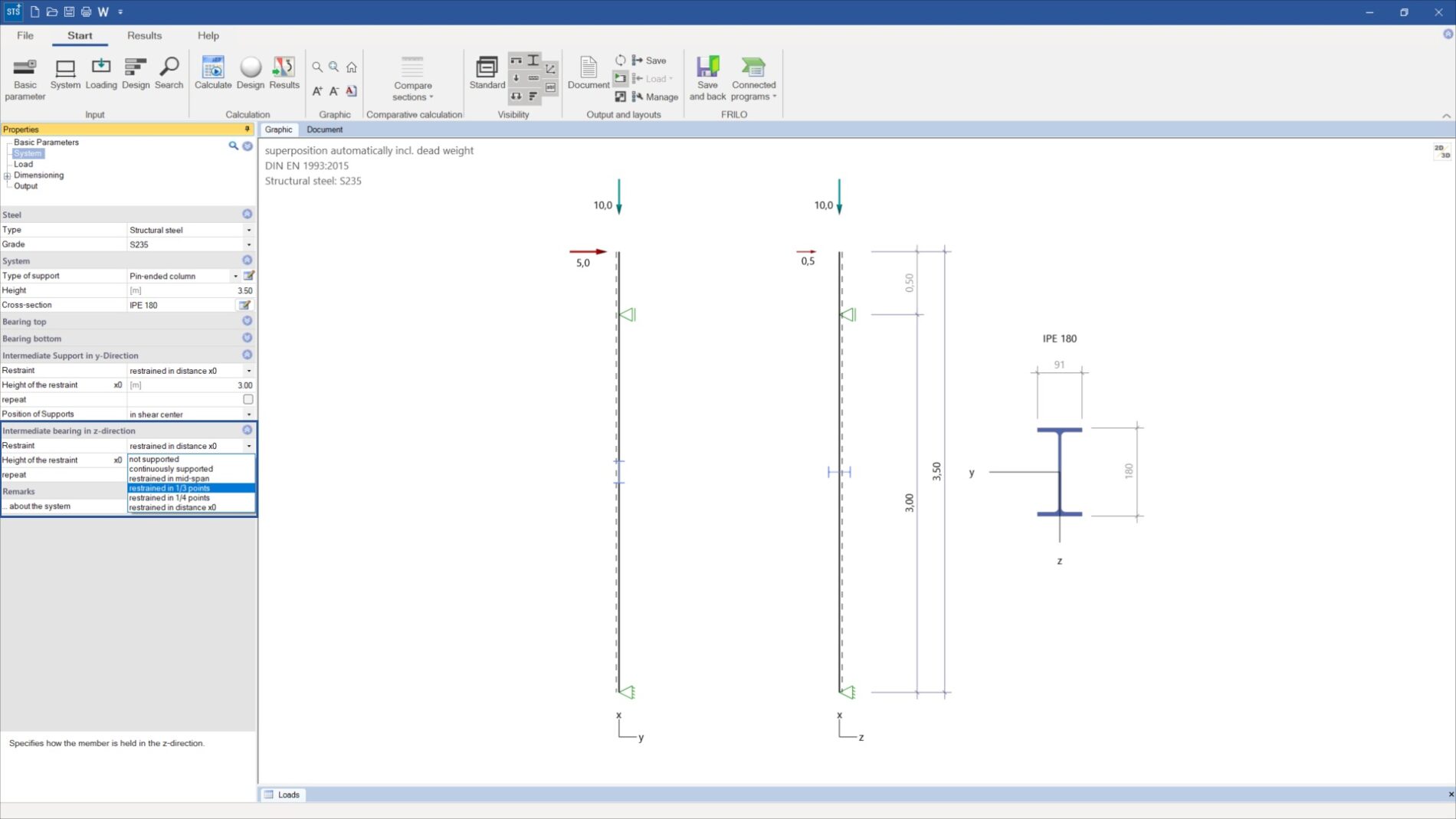The width and height of the screenshot is (1456, 819).
Task: Open the Document output icon
Action: click(x=588, y=74)
